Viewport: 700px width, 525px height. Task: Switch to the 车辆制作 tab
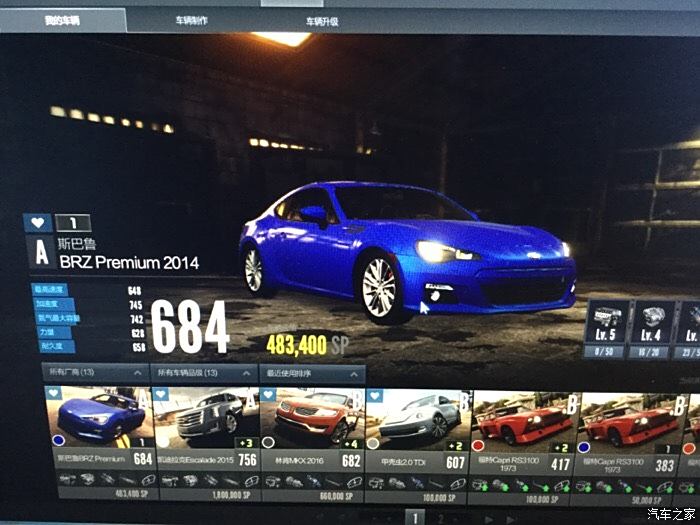[x=192, y=21]
